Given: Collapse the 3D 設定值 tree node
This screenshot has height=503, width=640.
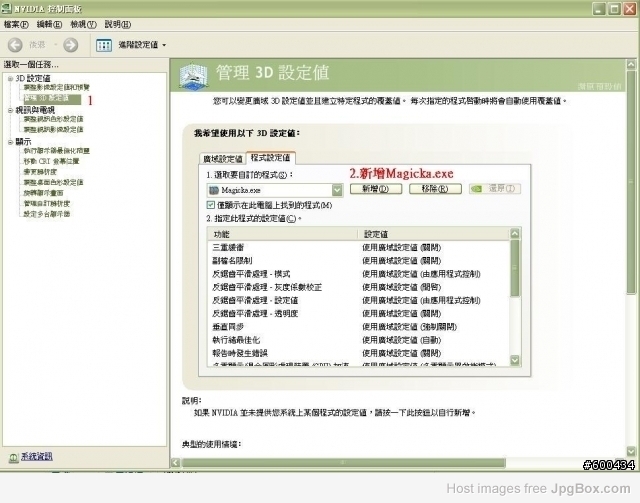Looking at the screenshot, I should 10,78.
